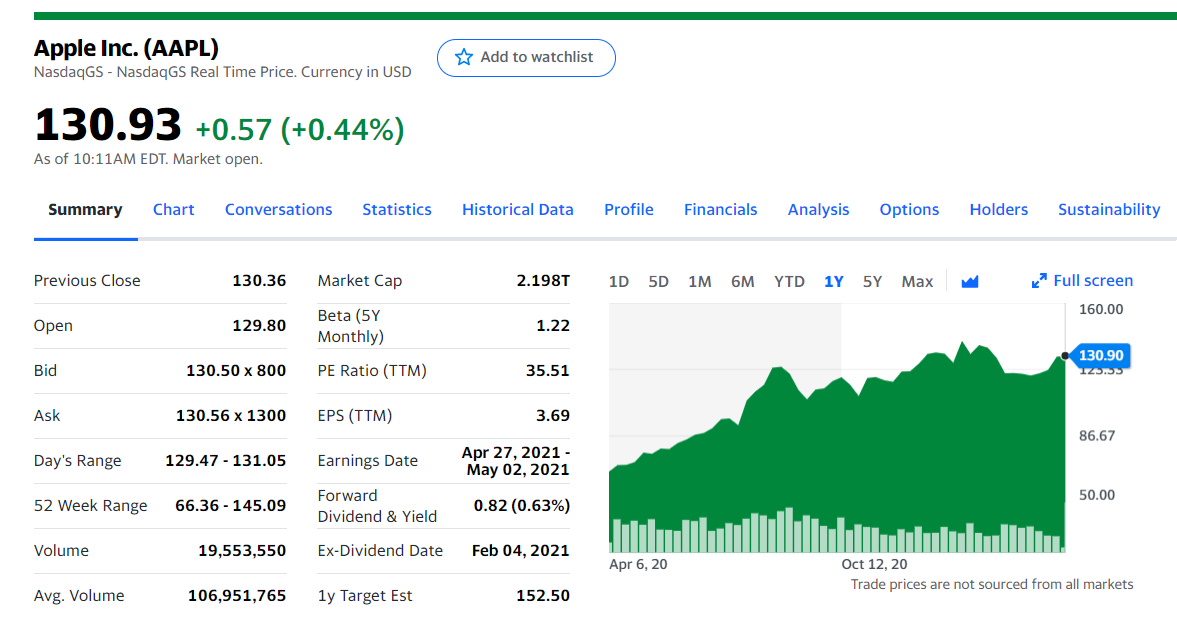Click the current price 130.93
Image resolution: width=1177 pixels, height=637 pixels.
click(x=107, y=125)
